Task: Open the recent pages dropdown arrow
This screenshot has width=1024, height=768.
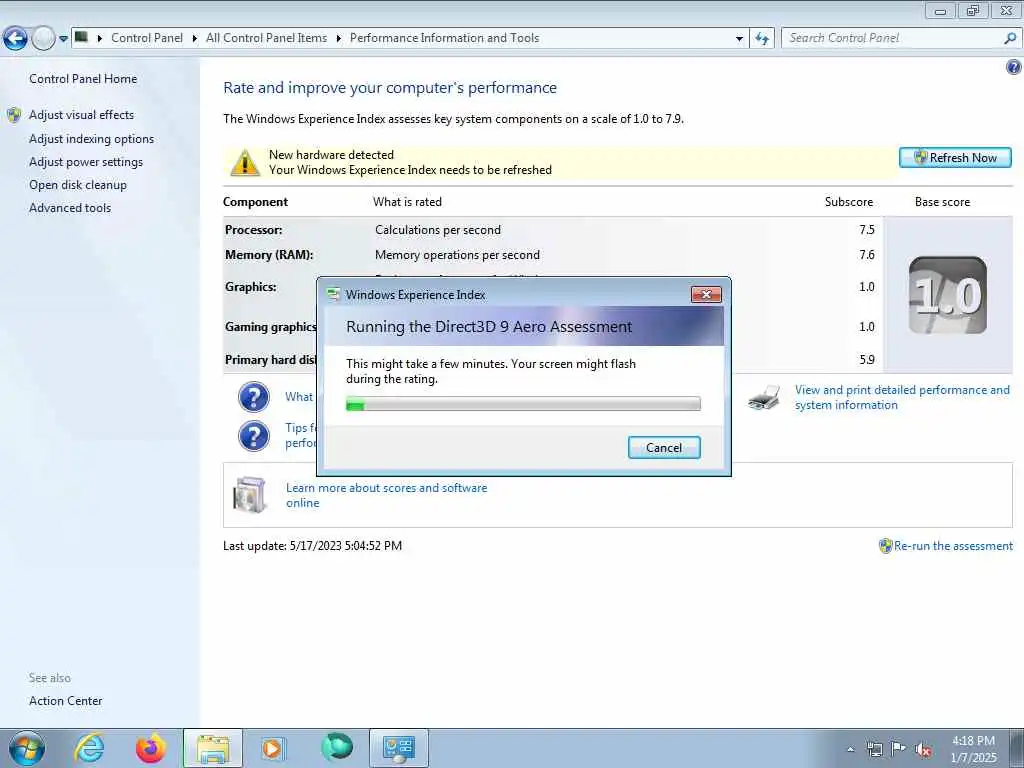Action: point(63,39)
